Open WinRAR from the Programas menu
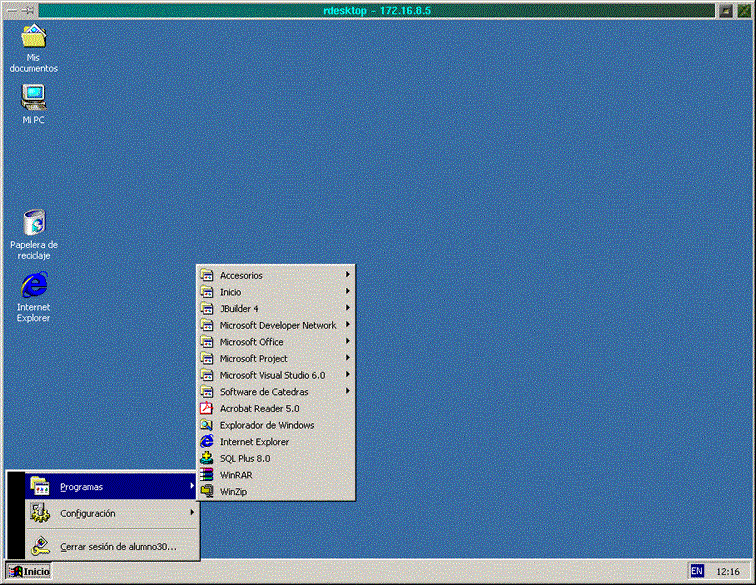 pyautogui.click(x=276, y=475)
